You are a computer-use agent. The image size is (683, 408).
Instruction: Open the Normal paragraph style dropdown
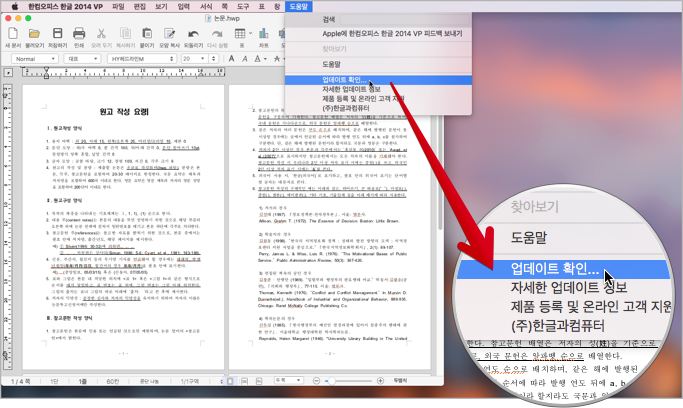click(35, 58)
